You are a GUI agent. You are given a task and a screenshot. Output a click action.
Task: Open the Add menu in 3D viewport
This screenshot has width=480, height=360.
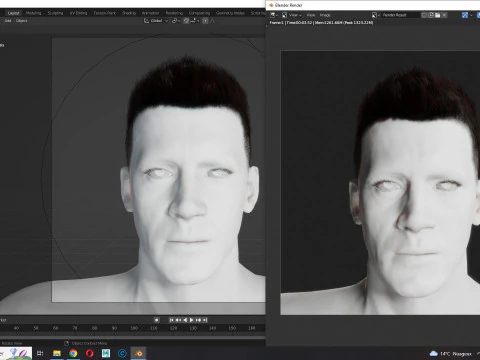tap(8, 21)
